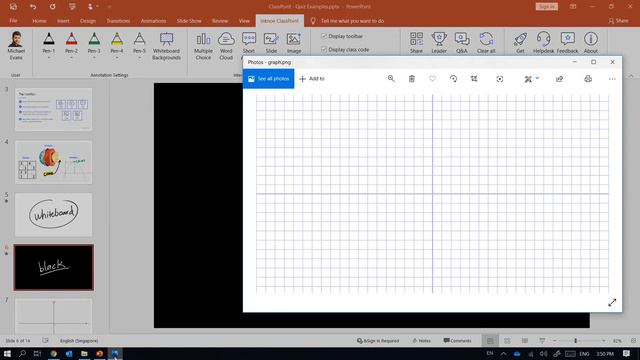Open ClassPoint Feedback

click(567, 43)
